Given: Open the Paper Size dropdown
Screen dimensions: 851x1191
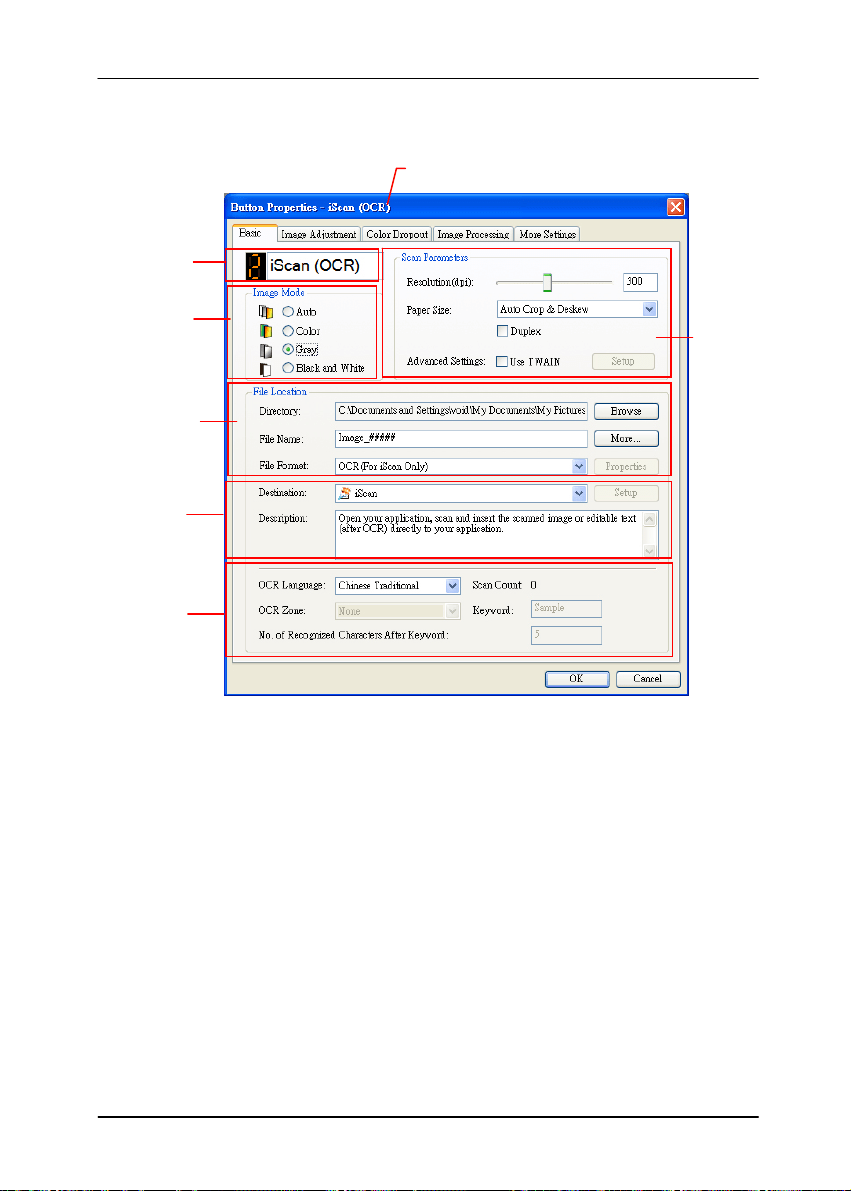Looking at the screenshot, I should click(x=650, y=309).
